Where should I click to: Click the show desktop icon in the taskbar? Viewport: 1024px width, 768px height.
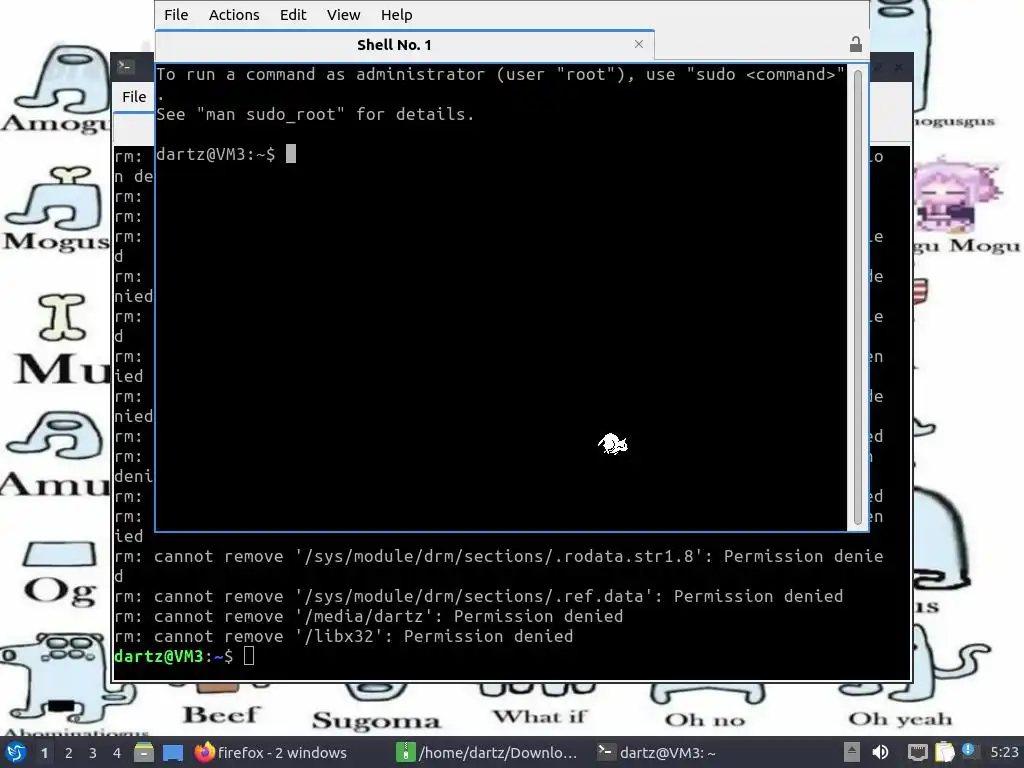pos(172,753)
